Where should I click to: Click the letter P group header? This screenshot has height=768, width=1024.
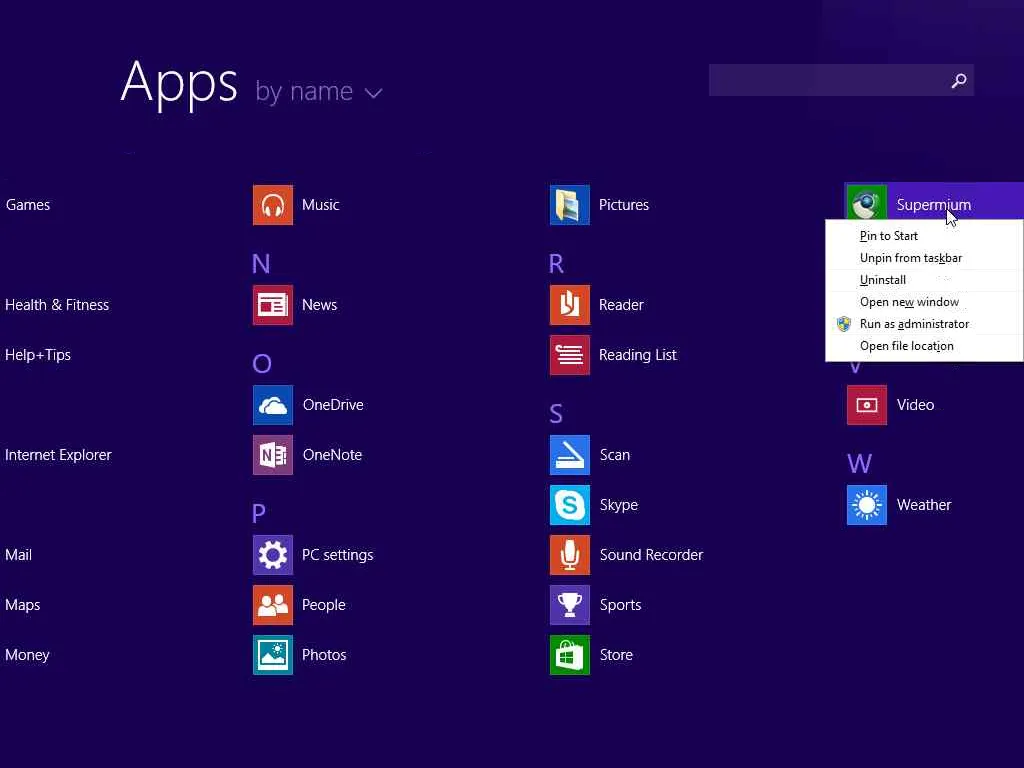point(259,513)
